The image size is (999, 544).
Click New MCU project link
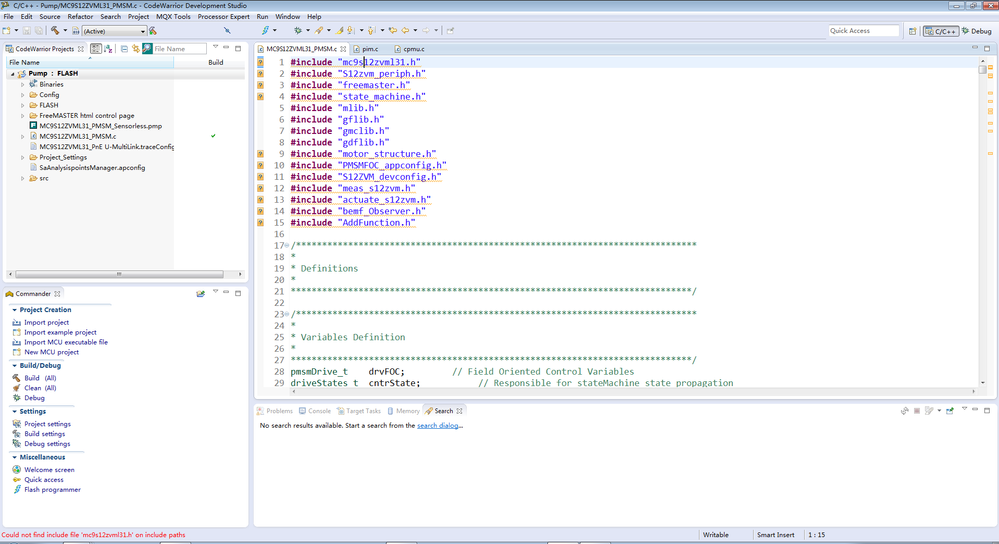[52, 352]
